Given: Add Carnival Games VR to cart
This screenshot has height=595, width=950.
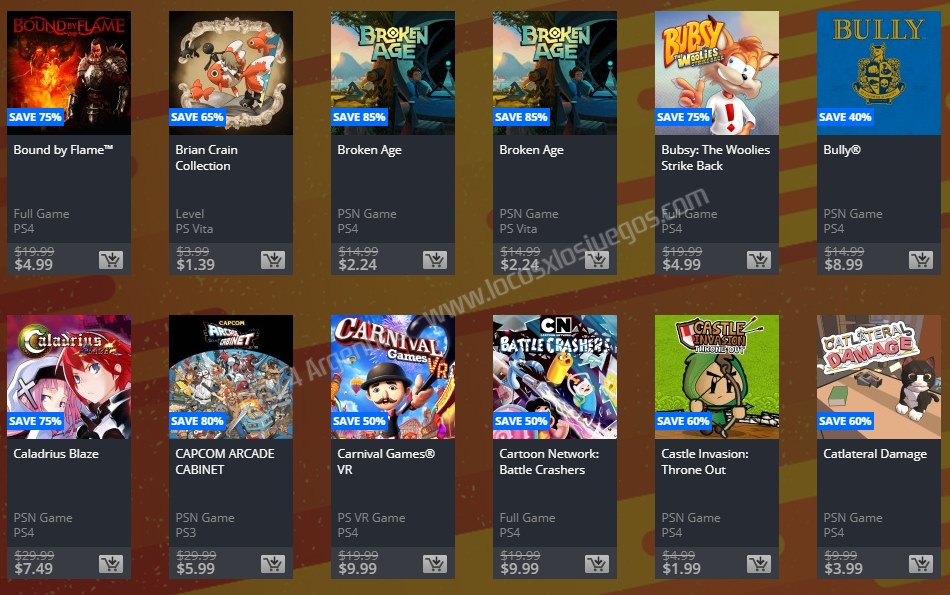Looking at the screenshot, I should (x=435, y=564).
